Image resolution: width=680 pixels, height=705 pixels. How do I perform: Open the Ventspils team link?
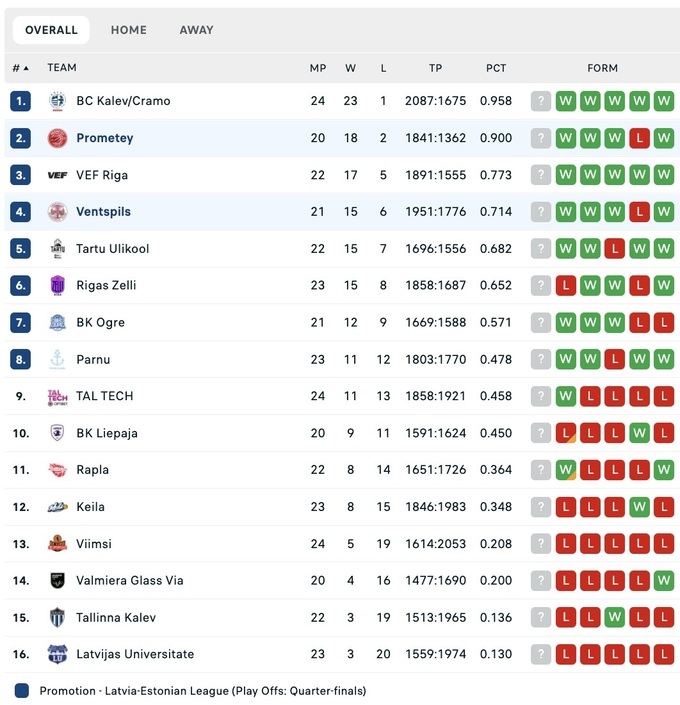pos(103,212)
